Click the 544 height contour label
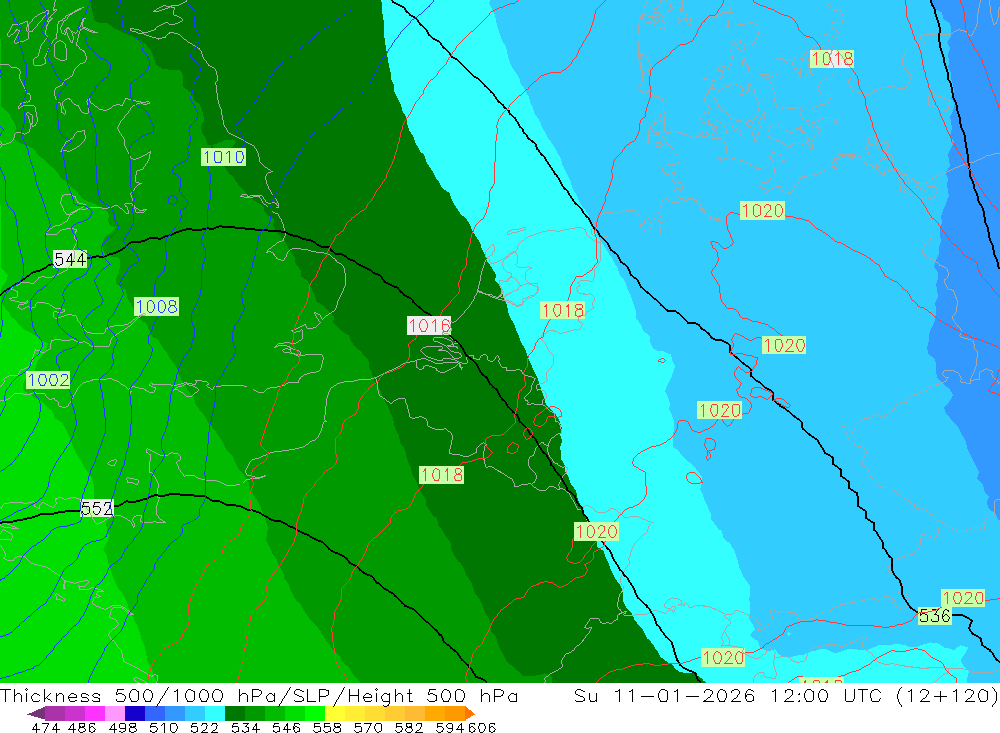The height and width of the screenshot is (733, 1000). pyautogui.click(x=70, y=260)
